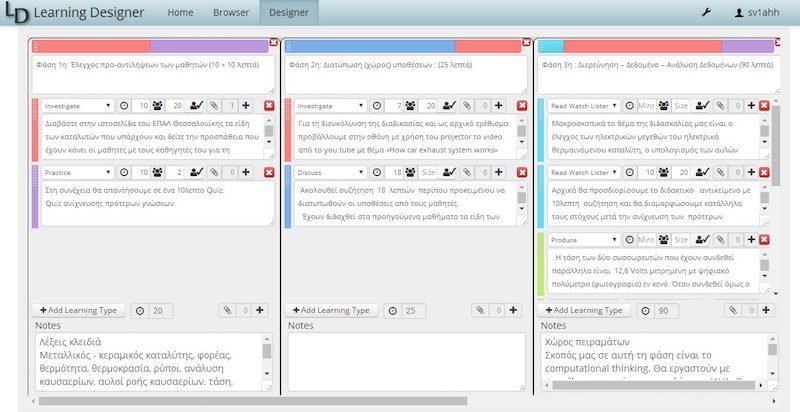Switch to the Browser tab
This screenshot has width=800, height=412.
[231, 13]
